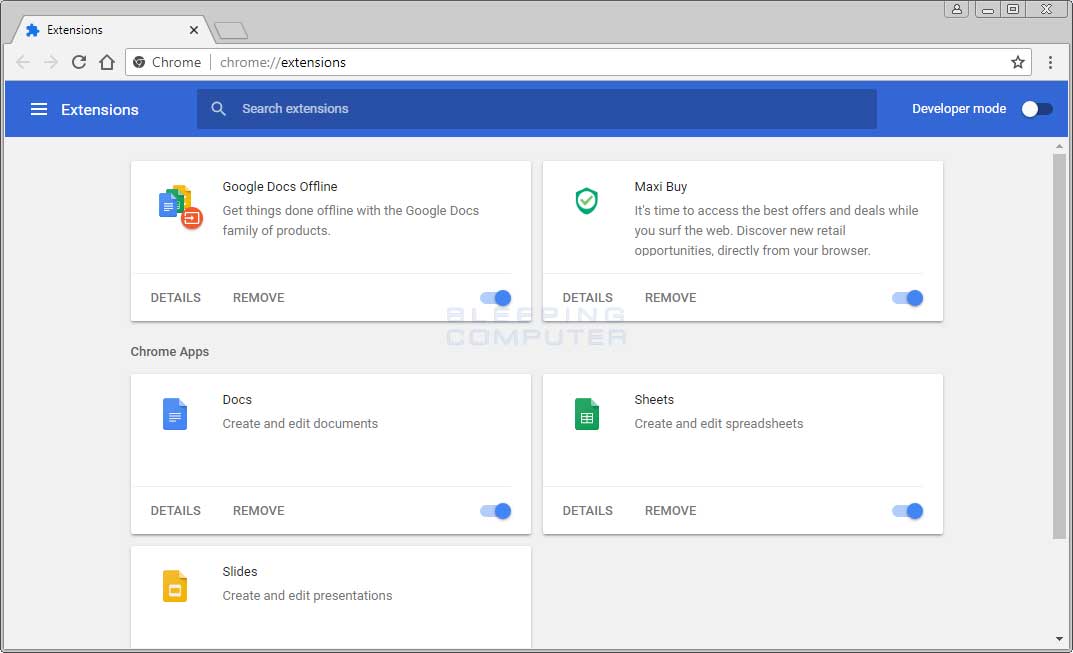1073x653 pixels.
Task: Click 'Create and edit spreadsheets' description
Action: [719, 424]
